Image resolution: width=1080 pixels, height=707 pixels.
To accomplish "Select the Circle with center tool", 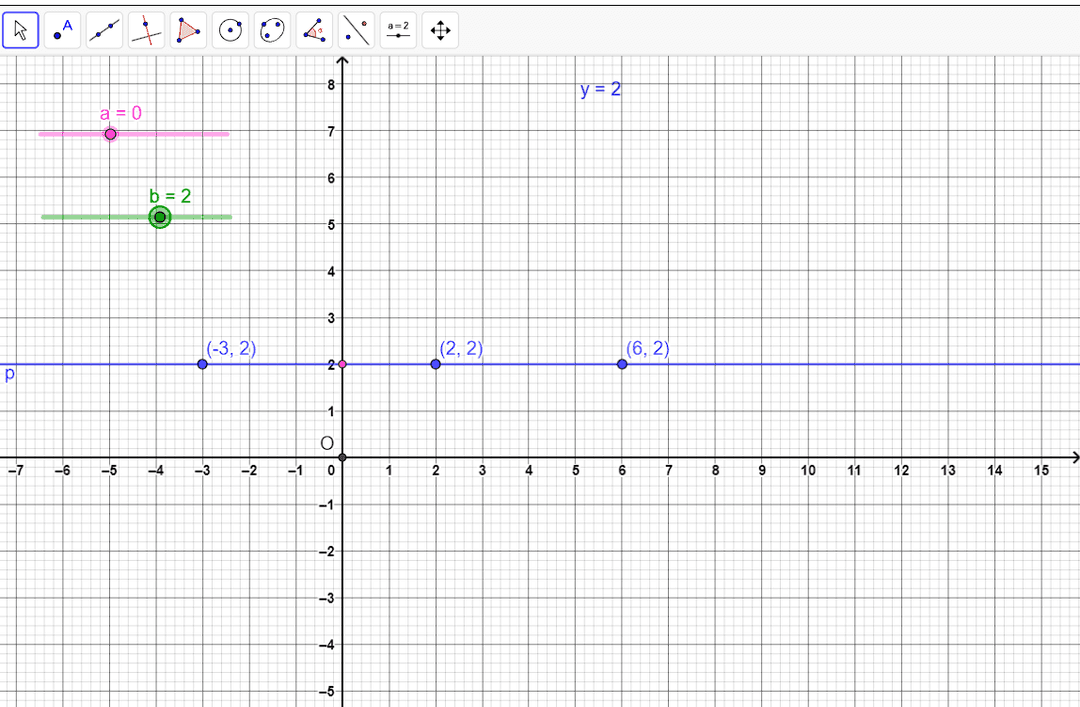I will click(x=231, y=31).
